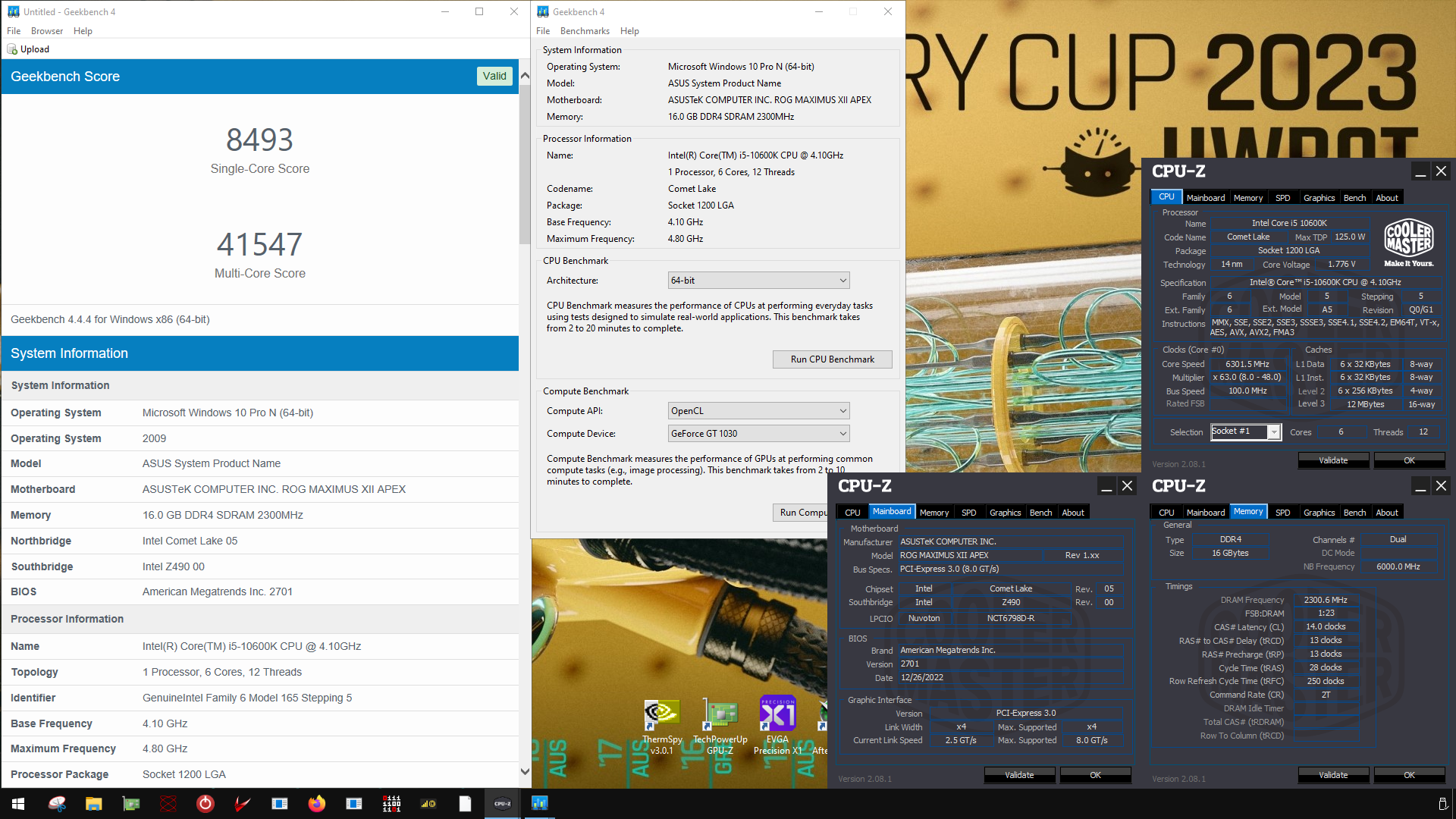Image resolution: width=1456 pixels, height=819 pixels.
Task: Click the CAS# Latency 14.0 clocks value
Action: (1326, 627)
